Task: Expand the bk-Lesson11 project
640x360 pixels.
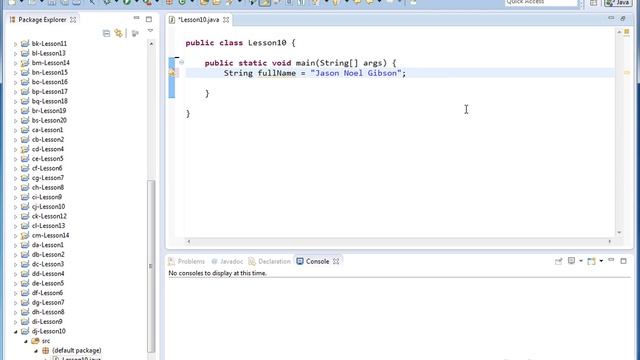Action: [16, 44]
